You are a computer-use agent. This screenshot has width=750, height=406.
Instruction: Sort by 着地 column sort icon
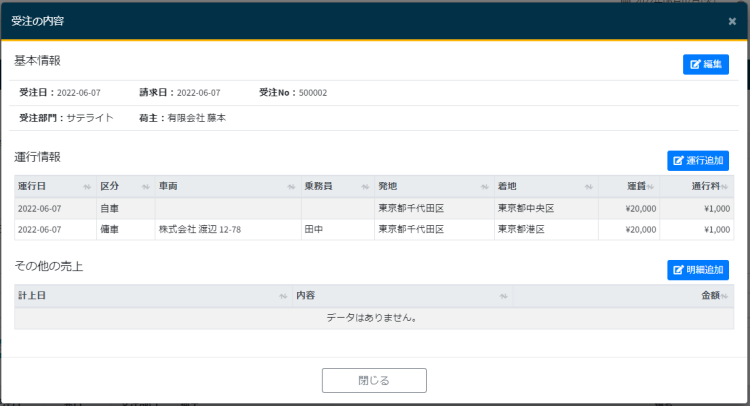click(587, 187)
